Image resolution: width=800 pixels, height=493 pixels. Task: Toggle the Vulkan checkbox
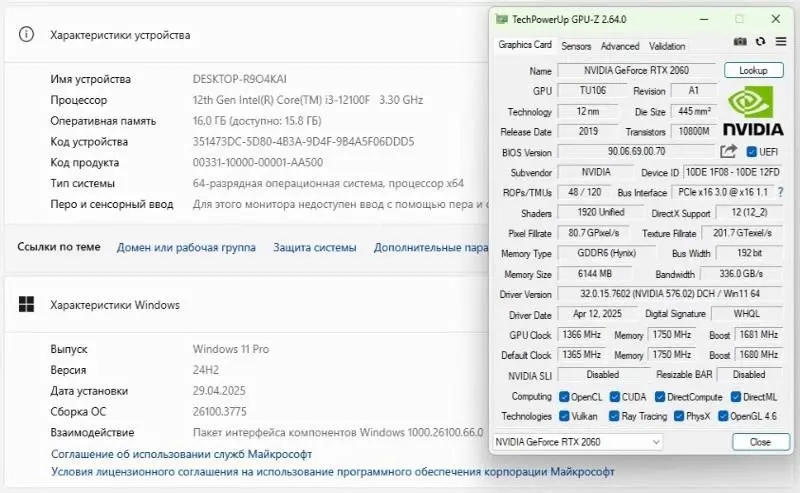pos(564,416)
